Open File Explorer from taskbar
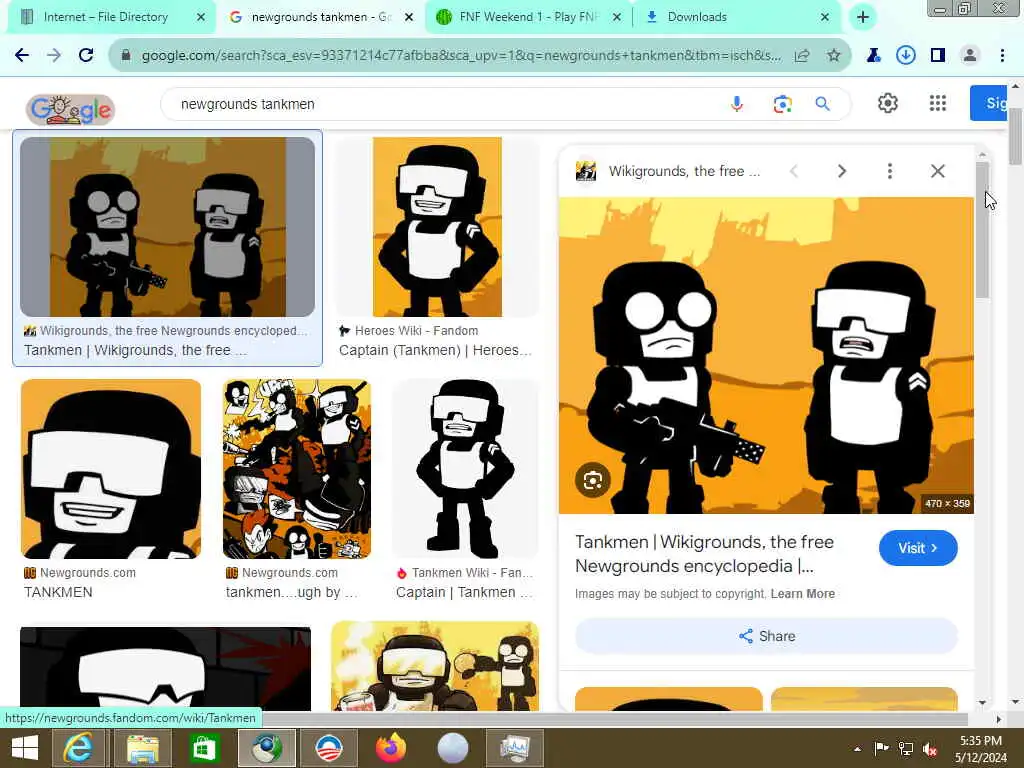This screenshot has height=768, width=1024. (142, 748)
